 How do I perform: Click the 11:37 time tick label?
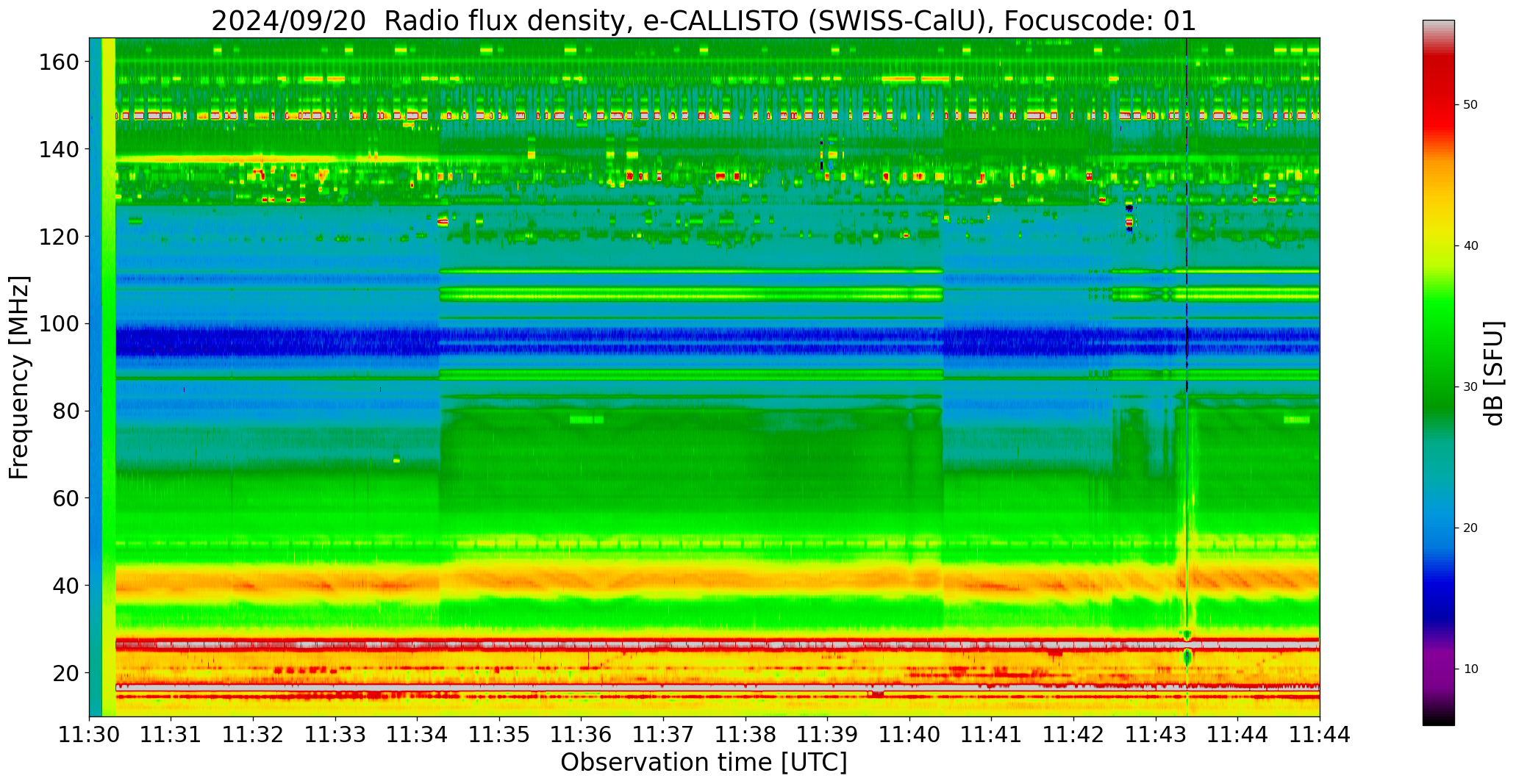point(664,734)
